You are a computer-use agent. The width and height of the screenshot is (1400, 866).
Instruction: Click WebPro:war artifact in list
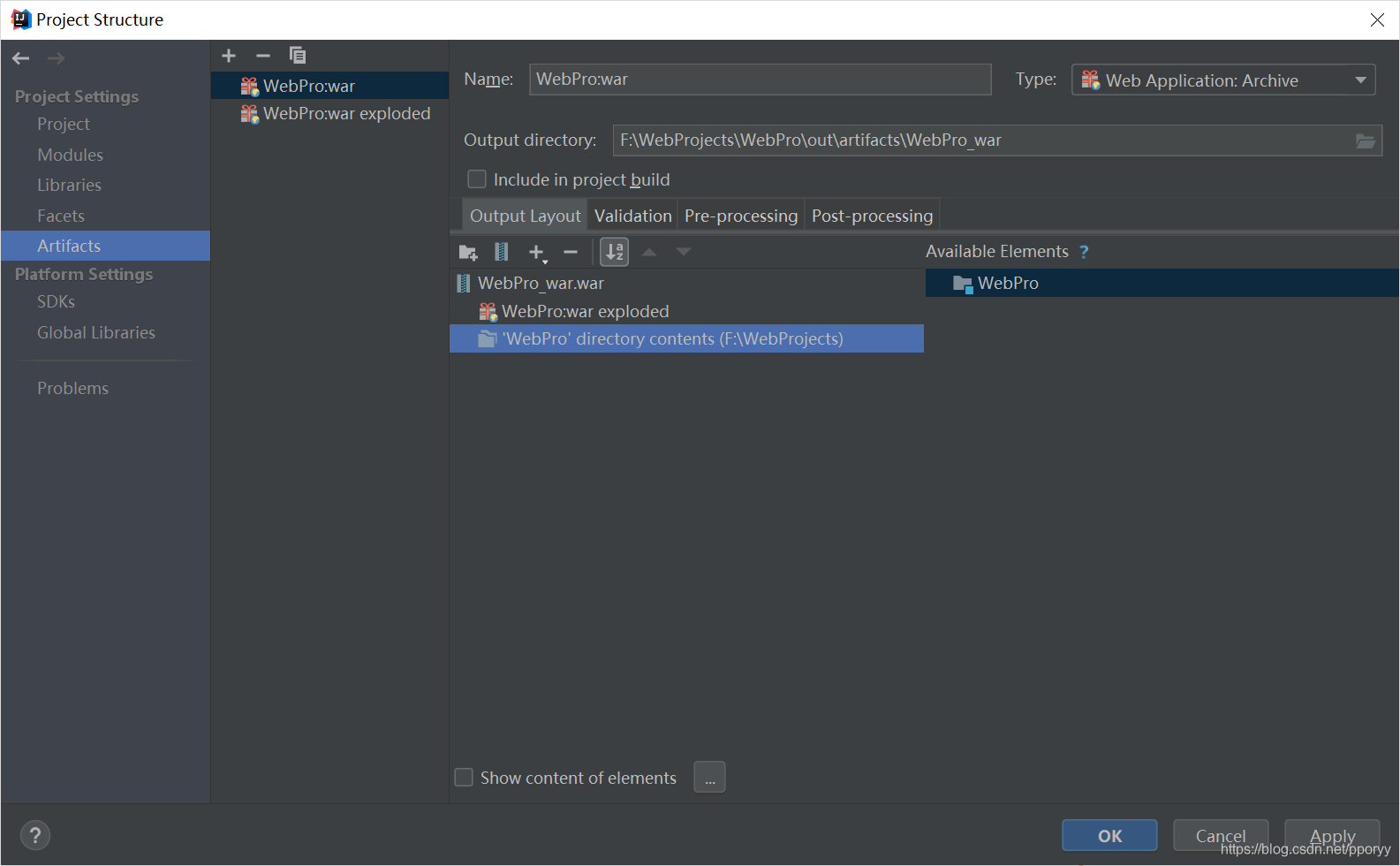click(x=329, y=86)
